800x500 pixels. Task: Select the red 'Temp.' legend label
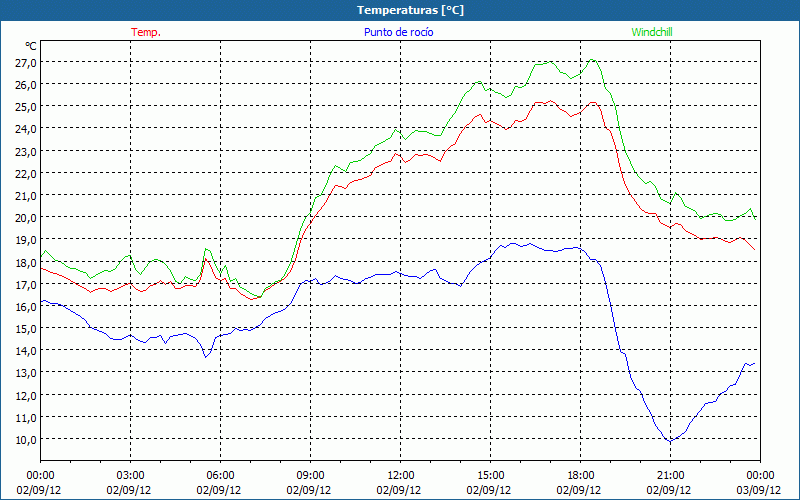coord(146,32)
